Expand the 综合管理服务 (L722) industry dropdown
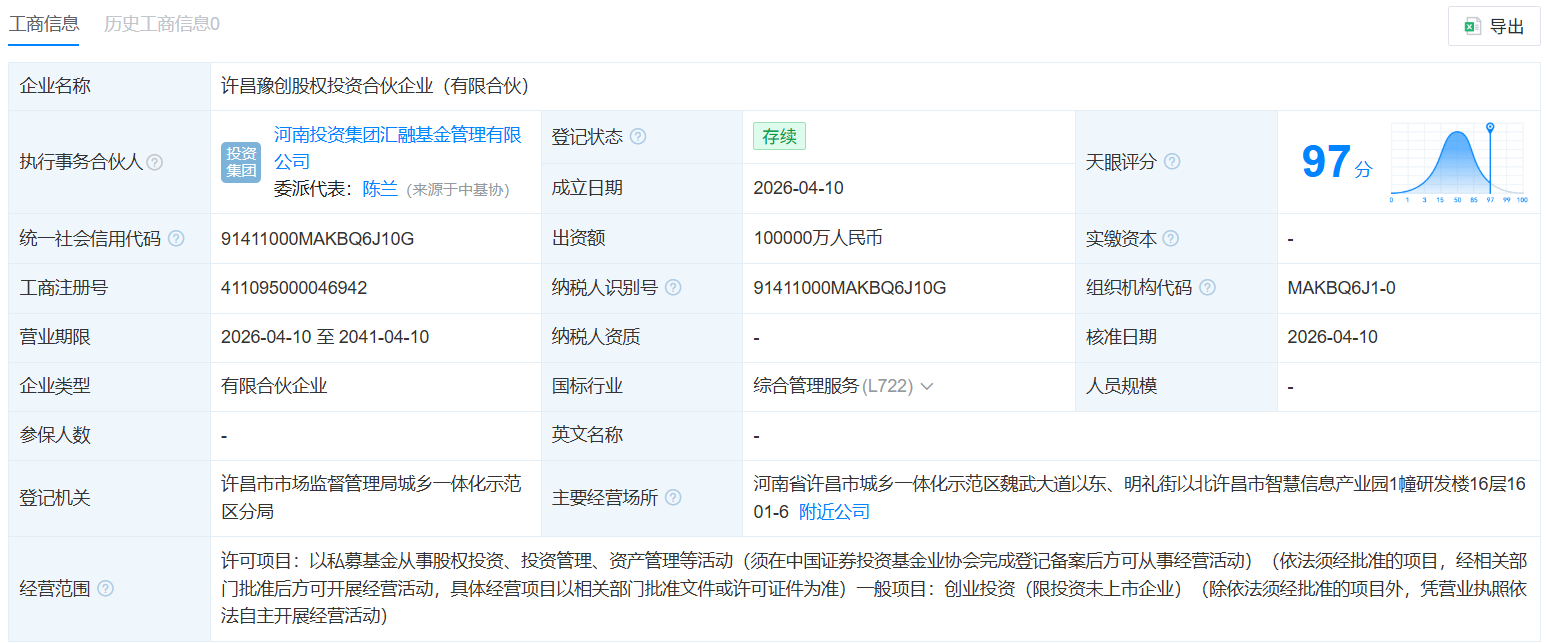 [x=926, y=385]
